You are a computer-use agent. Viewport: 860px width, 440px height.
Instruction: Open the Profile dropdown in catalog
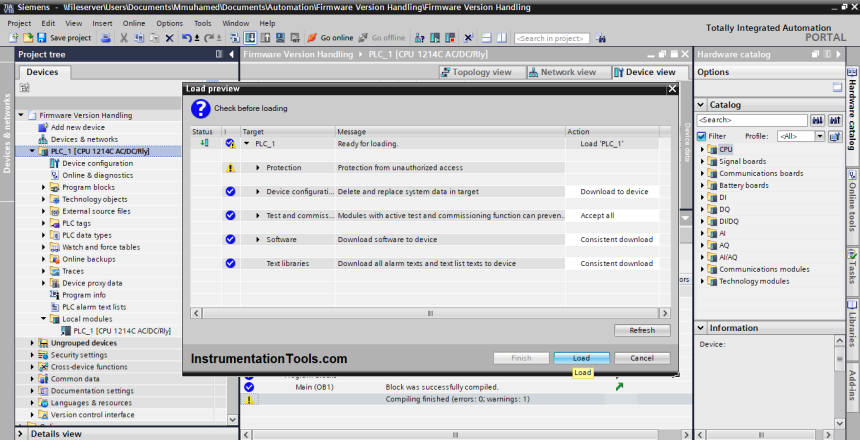pyautogui.click(x=819, y=136)
